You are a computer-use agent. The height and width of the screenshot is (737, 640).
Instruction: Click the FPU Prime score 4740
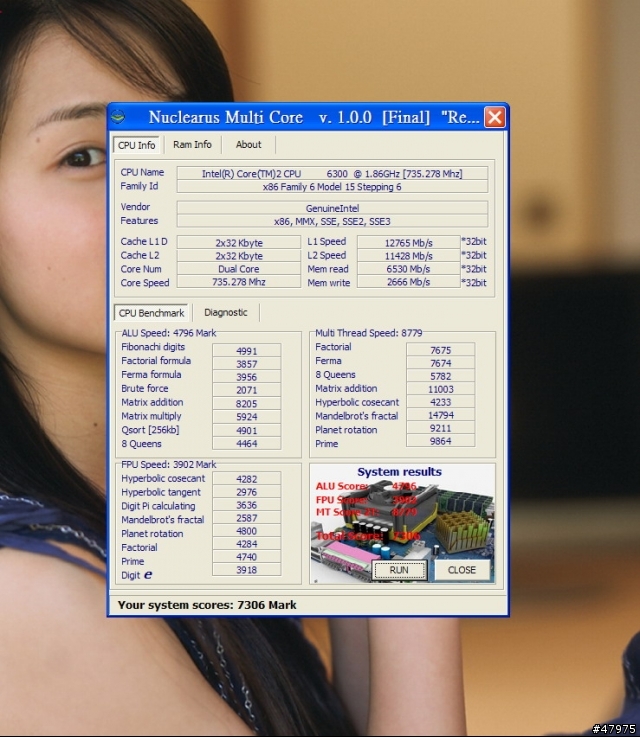pyautogui.click(x=247, y=557)
